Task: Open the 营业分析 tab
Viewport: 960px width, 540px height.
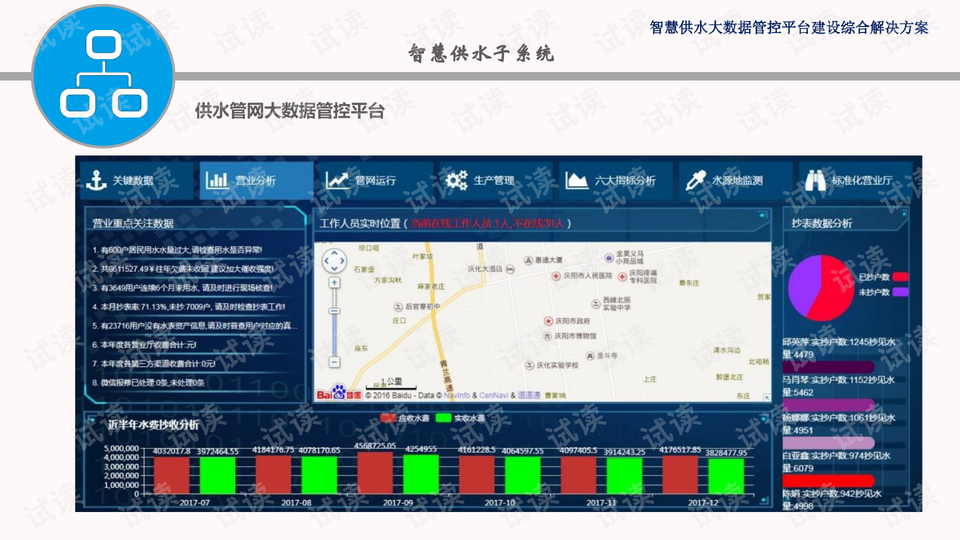Action: tap(256, 180)
